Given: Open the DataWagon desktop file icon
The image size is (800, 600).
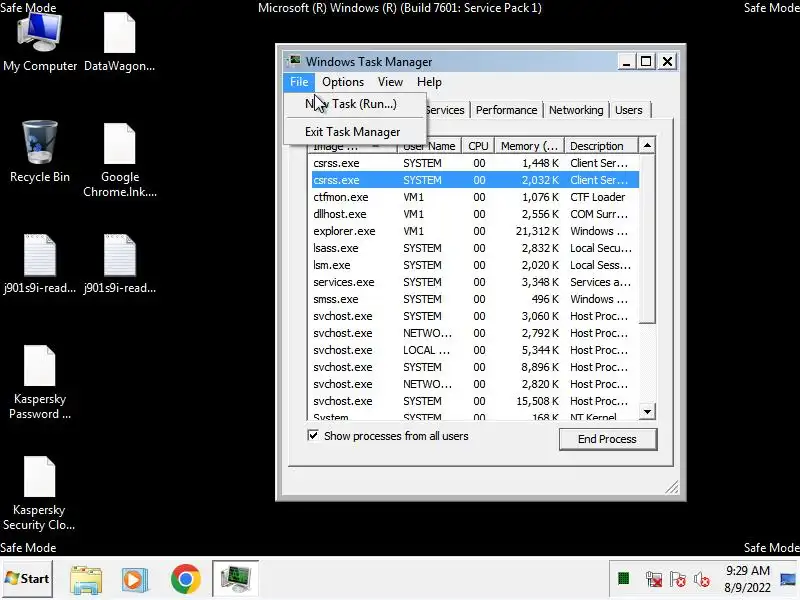Looking at the screenshot, I should coord(119,42).
